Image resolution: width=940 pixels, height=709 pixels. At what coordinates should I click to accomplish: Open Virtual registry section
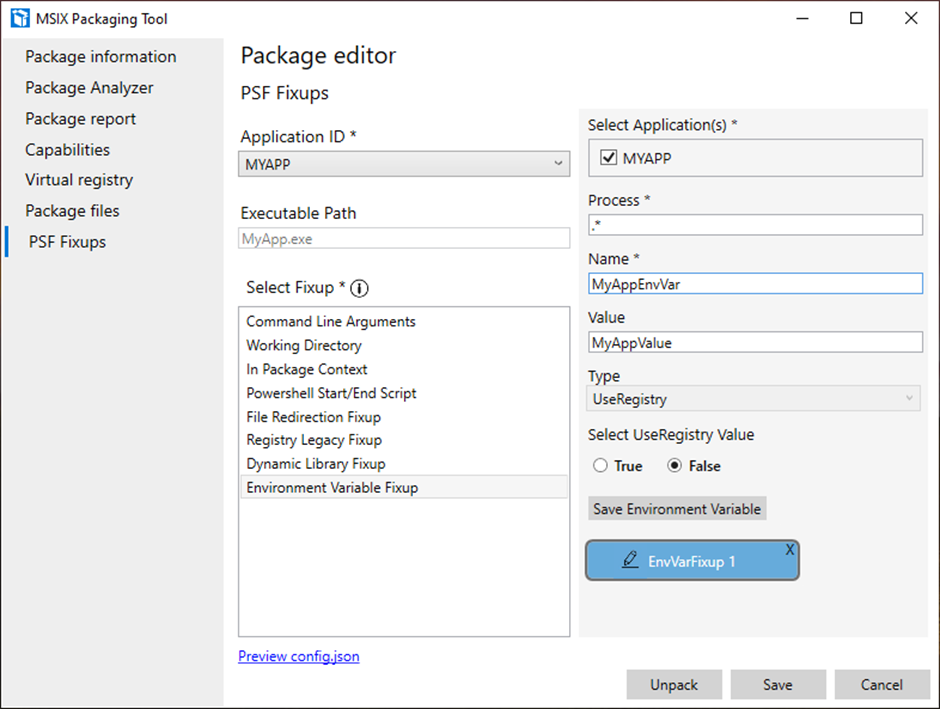click(x=79, y=180)
